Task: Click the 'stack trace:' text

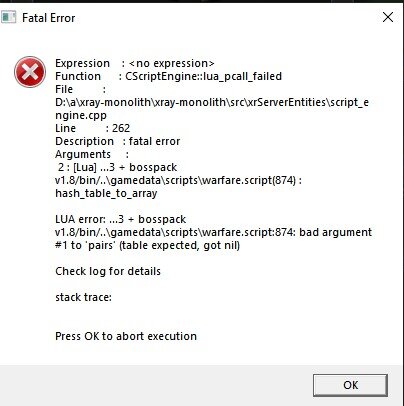Action: pos(83,297)
